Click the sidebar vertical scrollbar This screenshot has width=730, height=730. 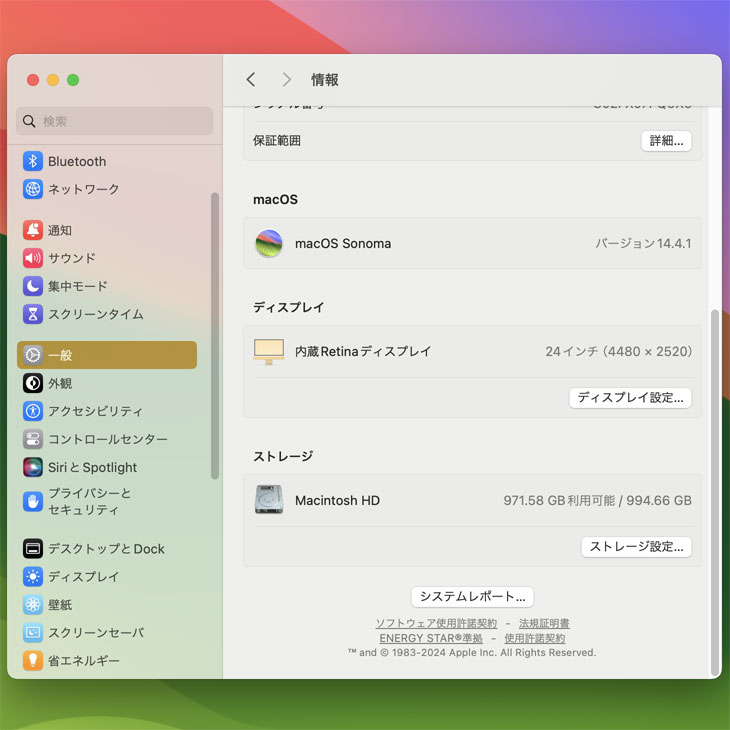coord(215,336)
